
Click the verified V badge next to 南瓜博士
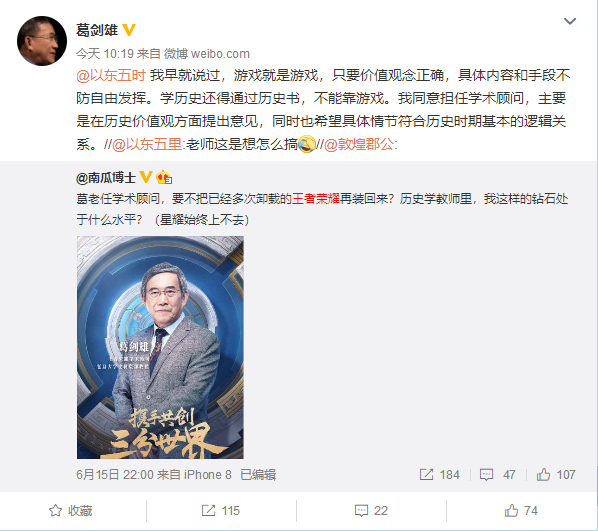point(146,177)
